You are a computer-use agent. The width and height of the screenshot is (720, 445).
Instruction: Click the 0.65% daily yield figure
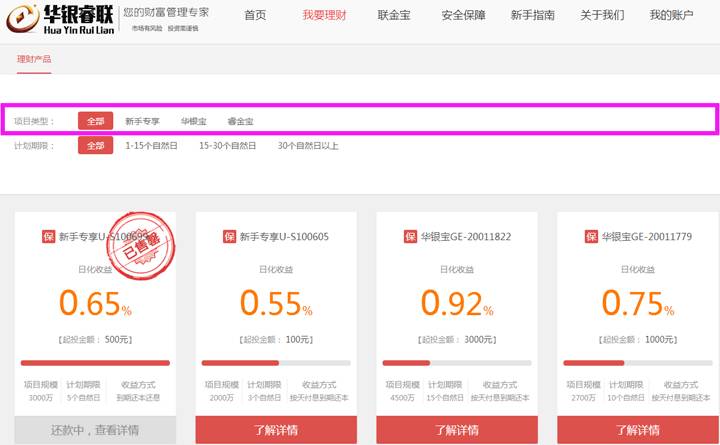coord(95,303)
